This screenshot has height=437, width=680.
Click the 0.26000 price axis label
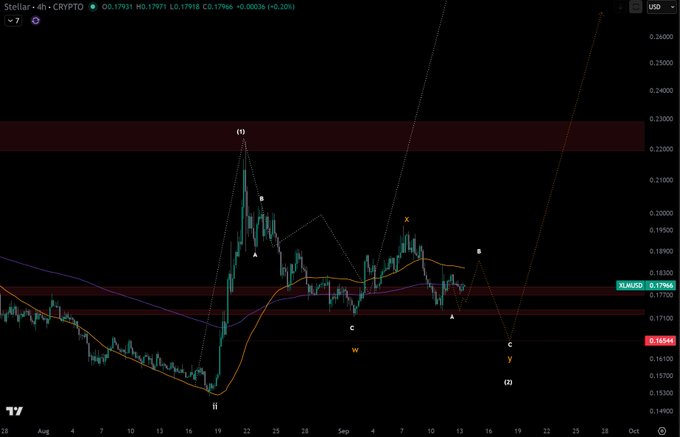point(661,37)
